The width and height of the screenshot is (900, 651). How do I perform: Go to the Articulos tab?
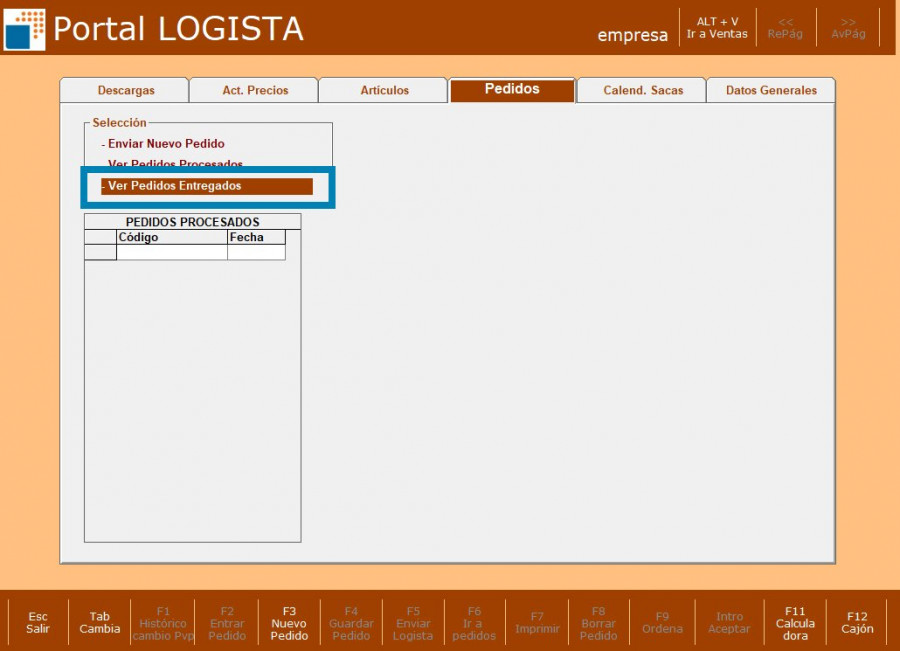pyautogui.click(x=384, y=91)
